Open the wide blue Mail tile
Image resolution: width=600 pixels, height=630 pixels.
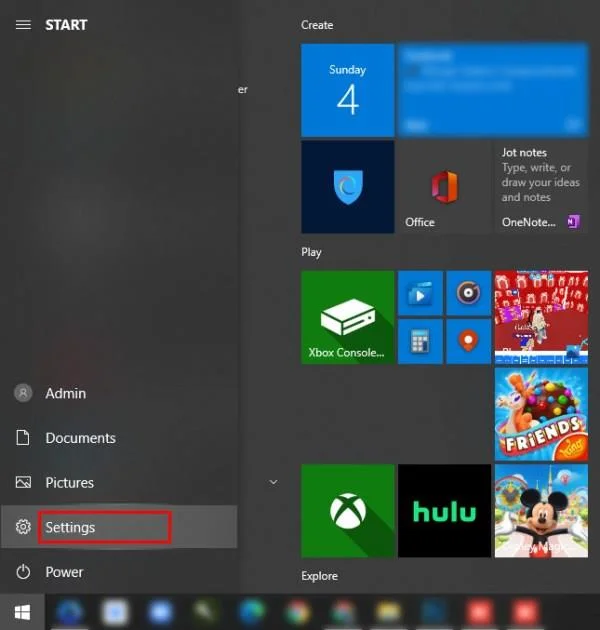pyautogui.click(x=493, y=90)
